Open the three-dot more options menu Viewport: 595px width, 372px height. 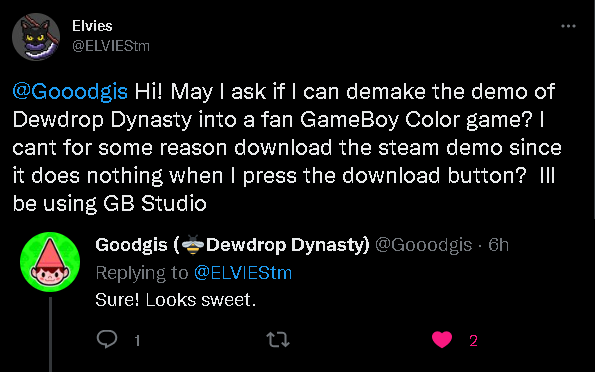click(568, 26)
